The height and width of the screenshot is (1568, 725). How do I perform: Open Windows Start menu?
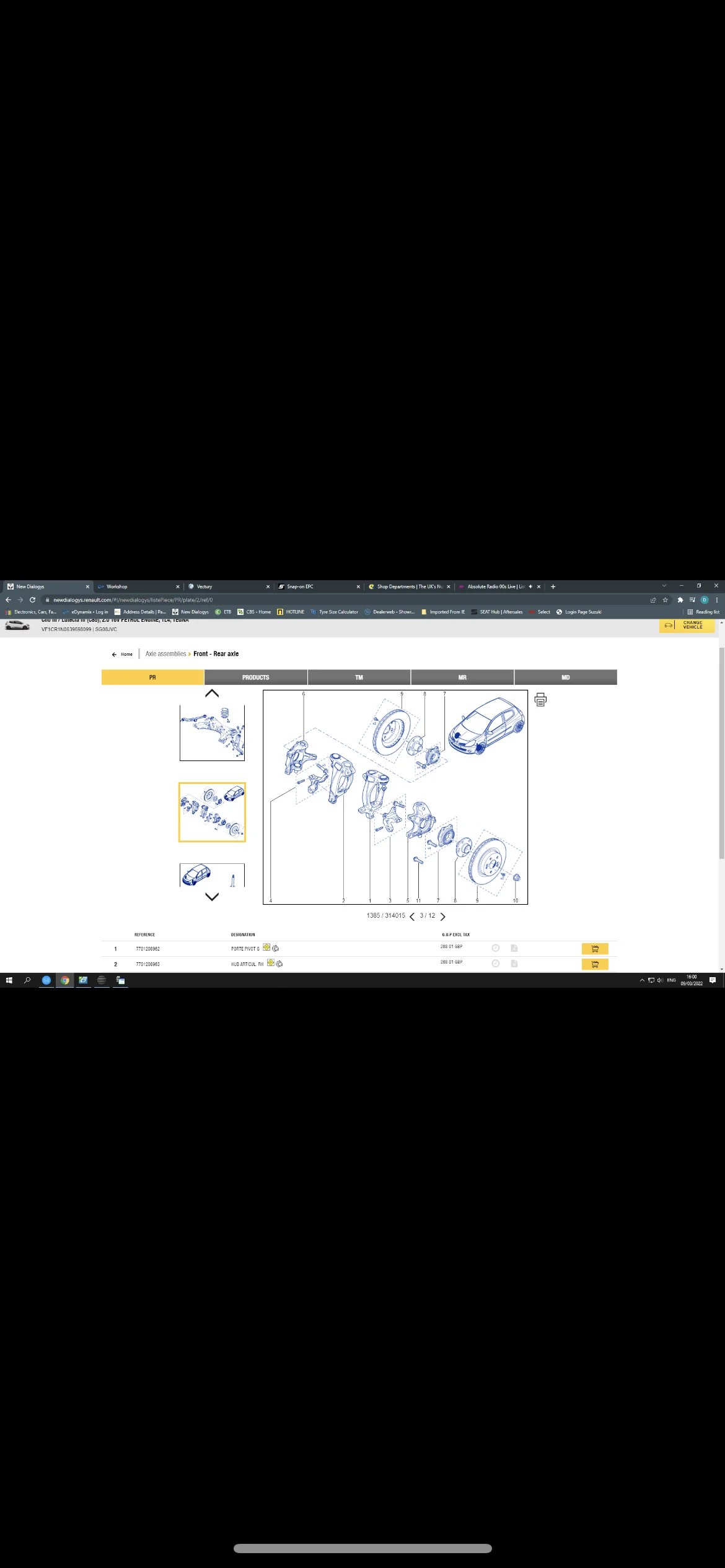pyautogui.click(x=9, y=980)
